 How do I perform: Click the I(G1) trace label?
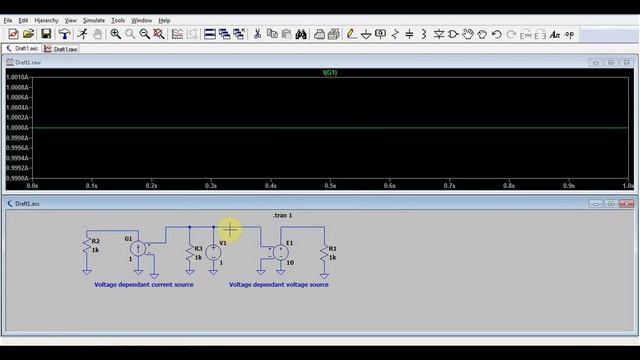coord(330,73)
